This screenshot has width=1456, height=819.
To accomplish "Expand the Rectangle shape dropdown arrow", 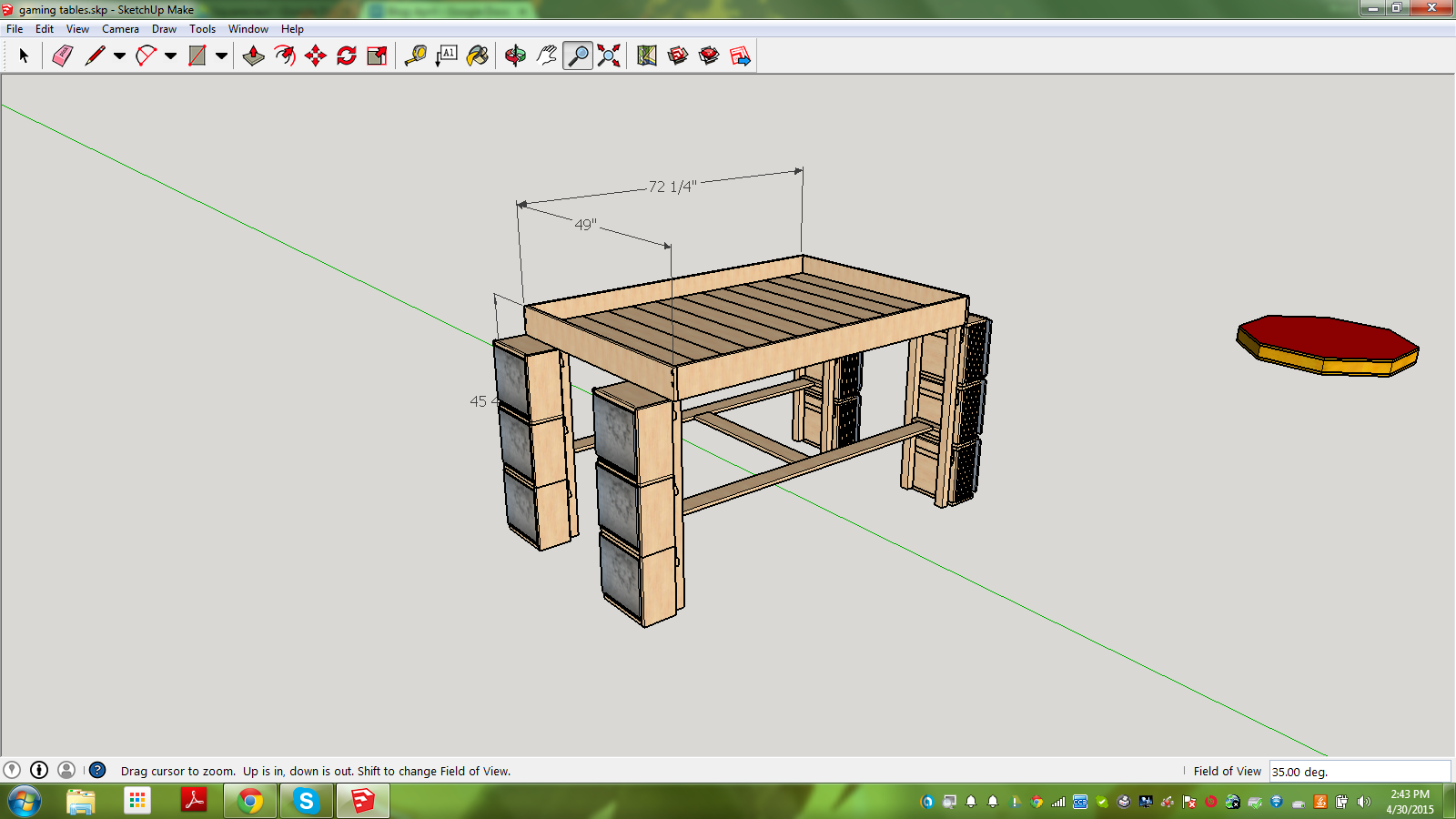I will click(221, 56).
